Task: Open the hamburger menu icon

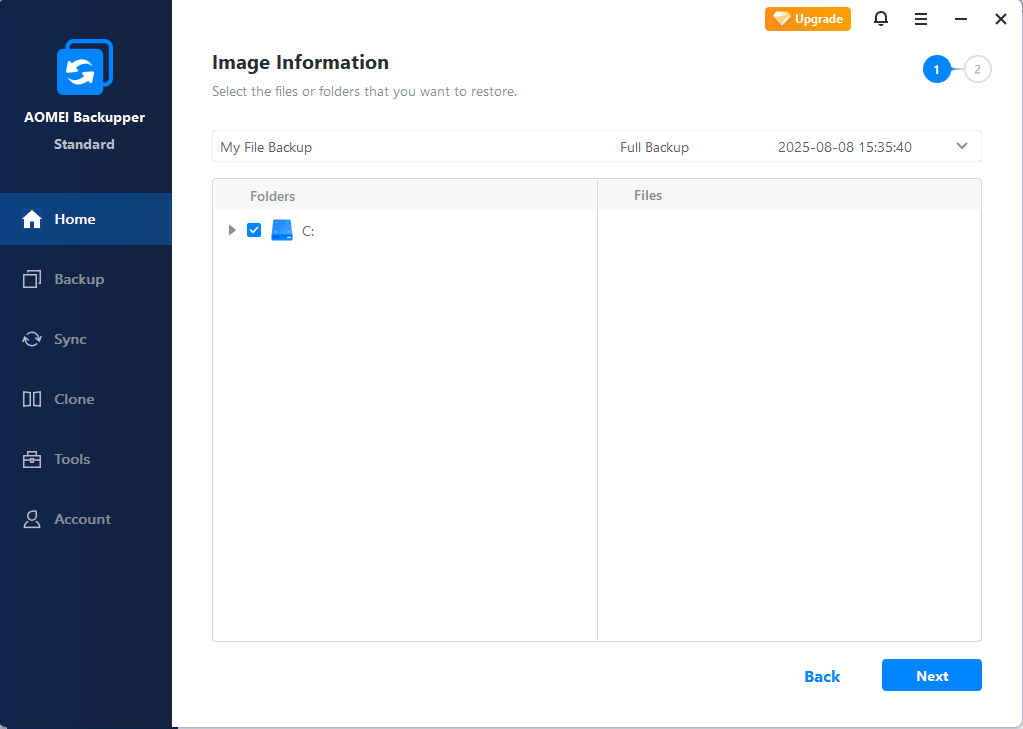Action: (921, 19)
